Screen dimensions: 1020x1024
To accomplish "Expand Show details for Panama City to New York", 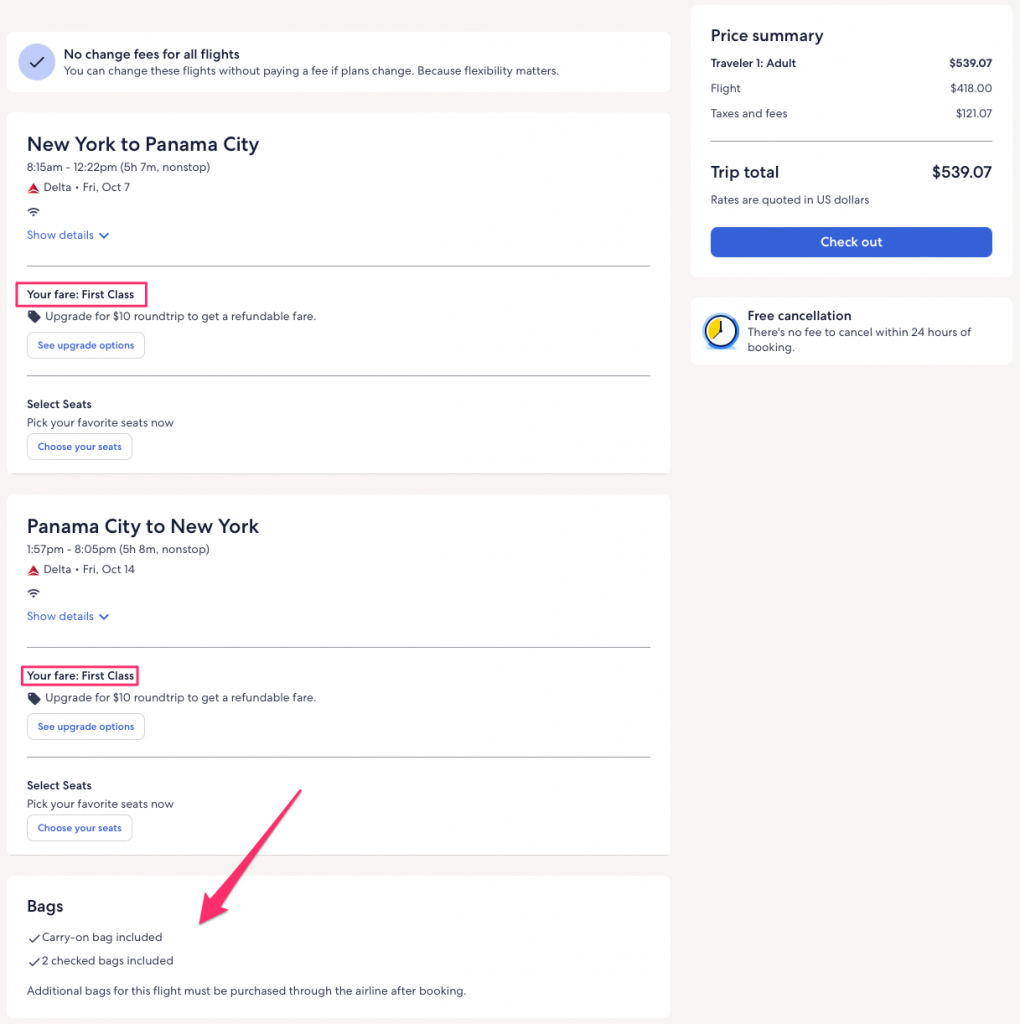I will tap(68, 616).
